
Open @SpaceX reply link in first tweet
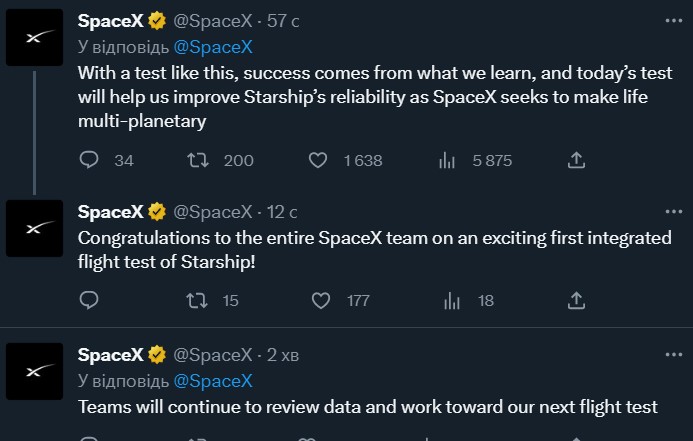coord(213,47)
